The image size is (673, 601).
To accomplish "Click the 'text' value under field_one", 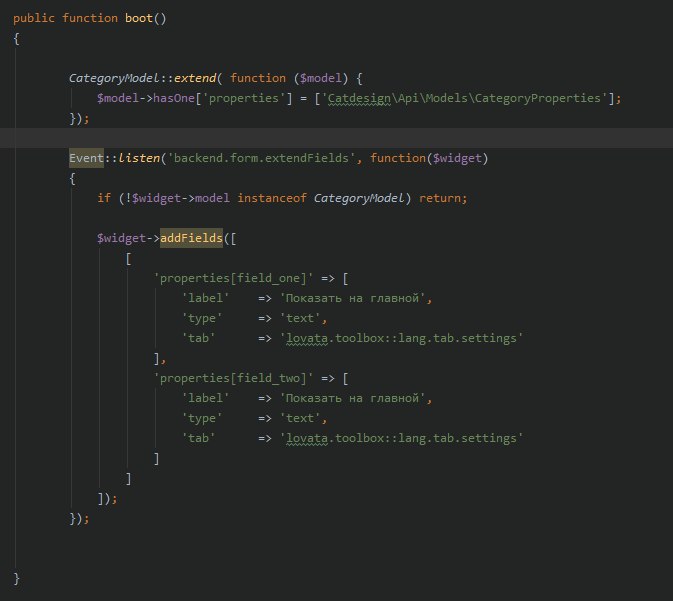I will 300,318.
